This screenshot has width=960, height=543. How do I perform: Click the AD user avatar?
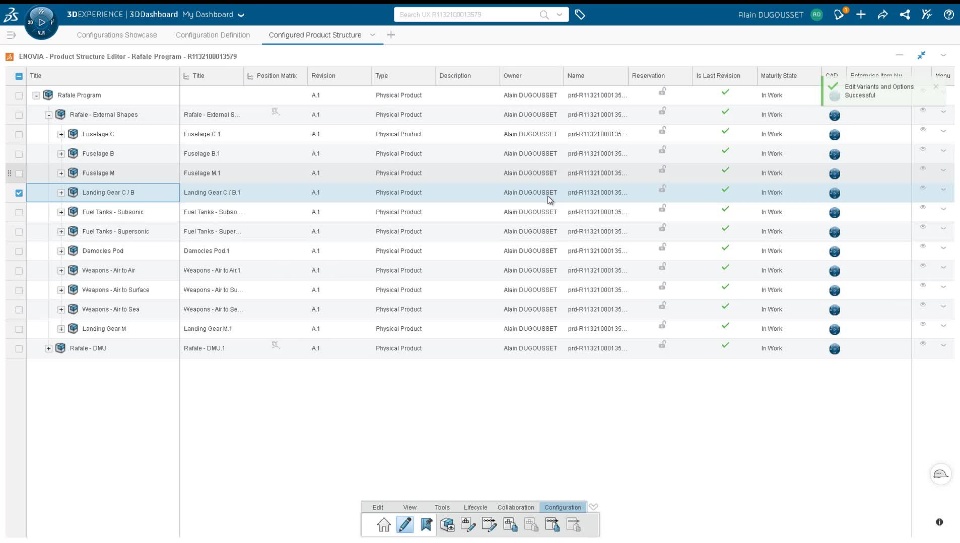(x=816, y=14)
